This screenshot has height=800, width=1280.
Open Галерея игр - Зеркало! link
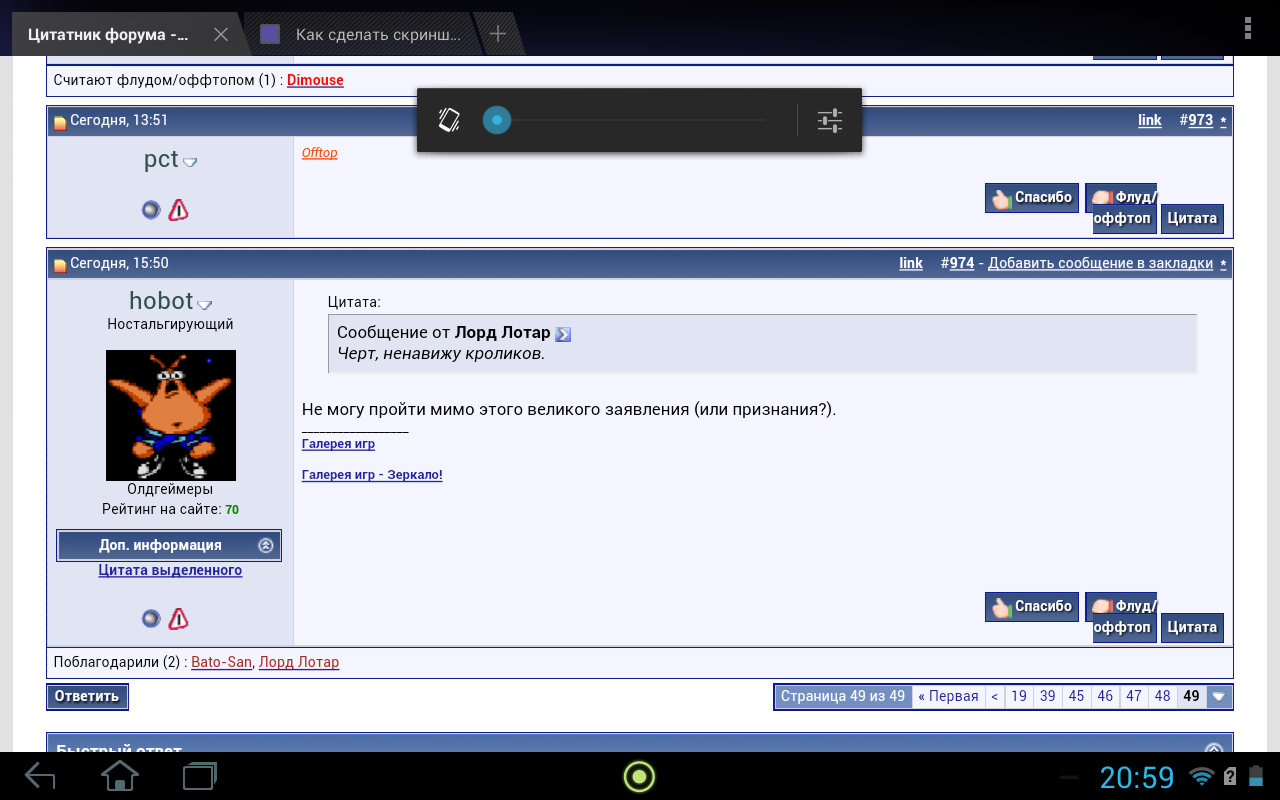[372, 475]
